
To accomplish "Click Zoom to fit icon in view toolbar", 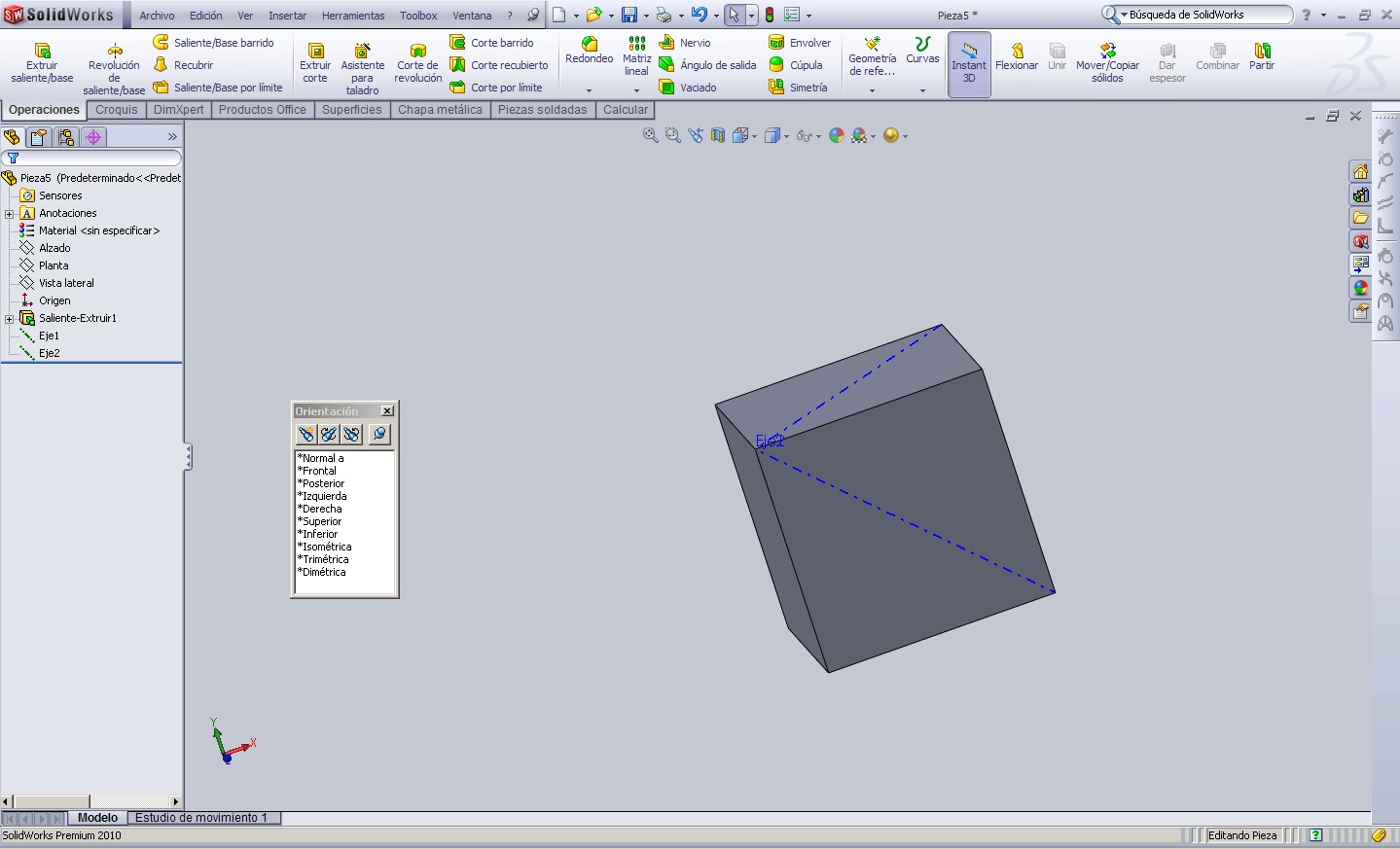I will pyautogui.click(x=650, y=136).
